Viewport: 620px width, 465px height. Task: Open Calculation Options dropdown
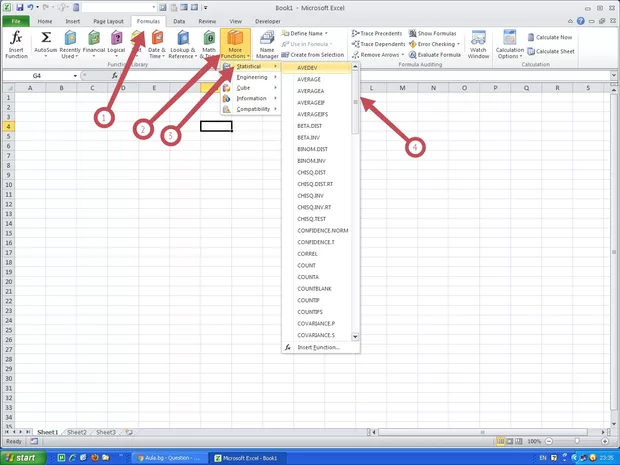pos(510,44)
